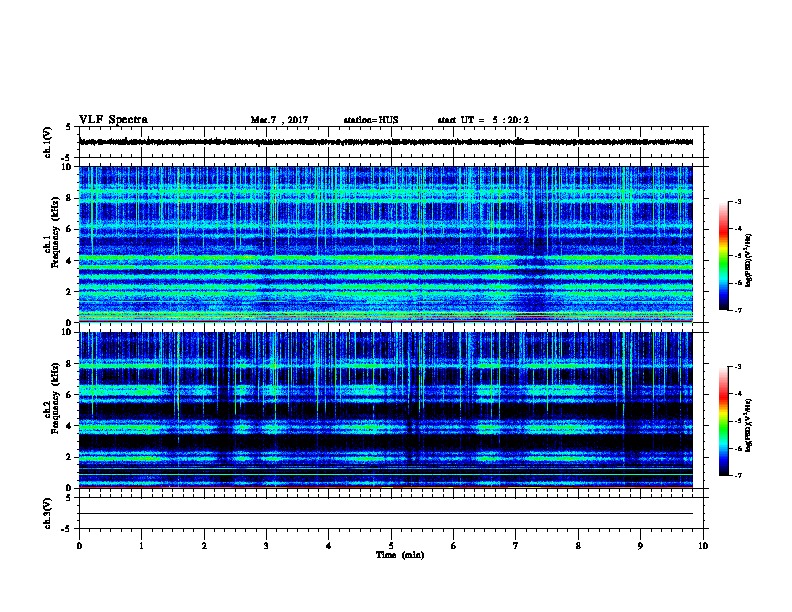The height and width of the screenshot is (612, 792).
Task: Click the ch.1 voltage waveform trace
Action: pyautogui.click(x=386, y=142)
